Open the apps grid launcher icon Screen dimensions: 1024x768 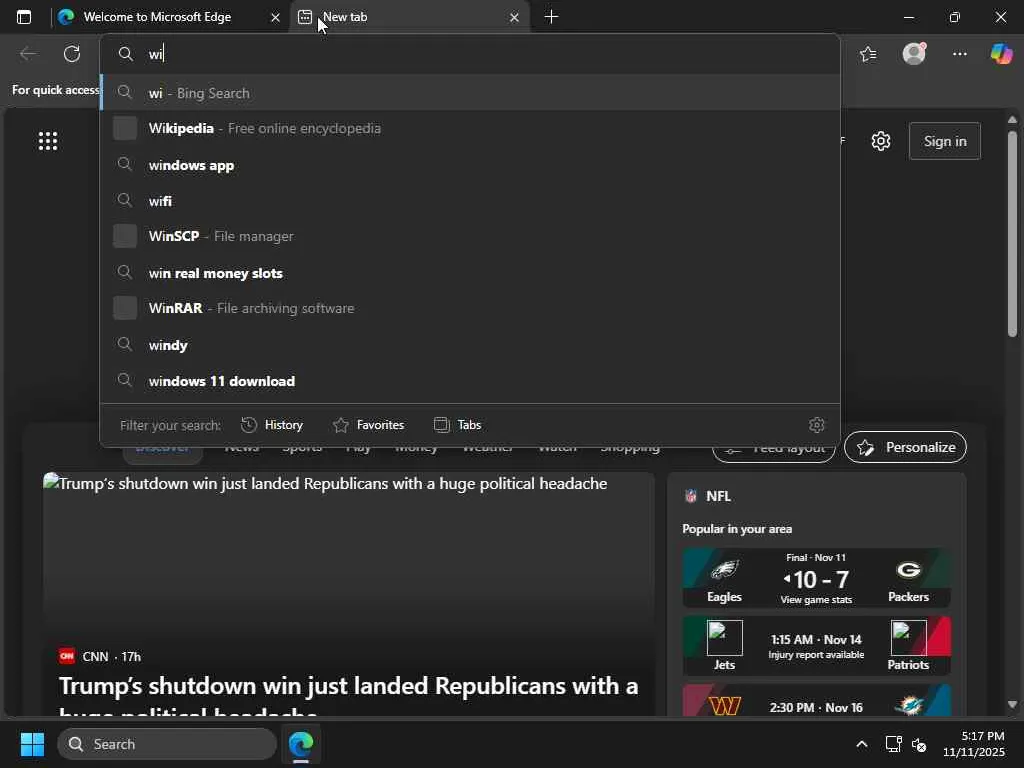tap(48, 141)
